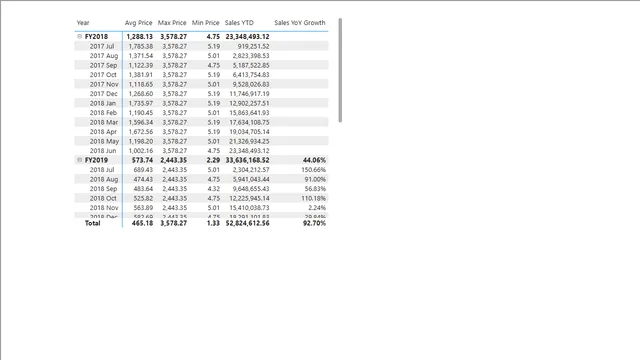Click FY2018 Avg Price value 1,288.13
This screenshot has height=360, width=640.
coord(140,37)
